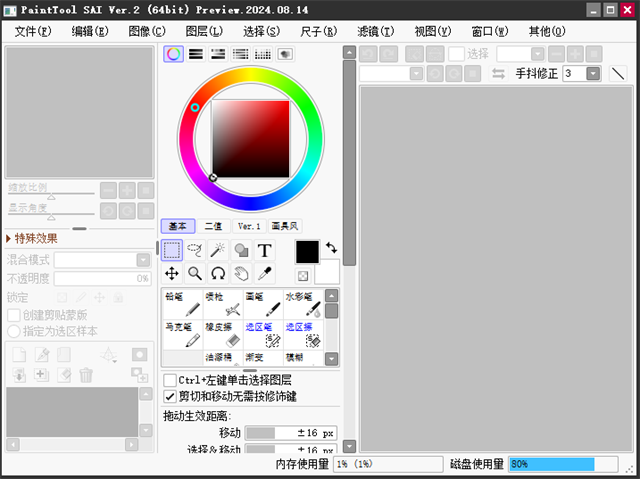Toggle the color mixer panel
The image size is (640, 479).
(x=240, y=54)
